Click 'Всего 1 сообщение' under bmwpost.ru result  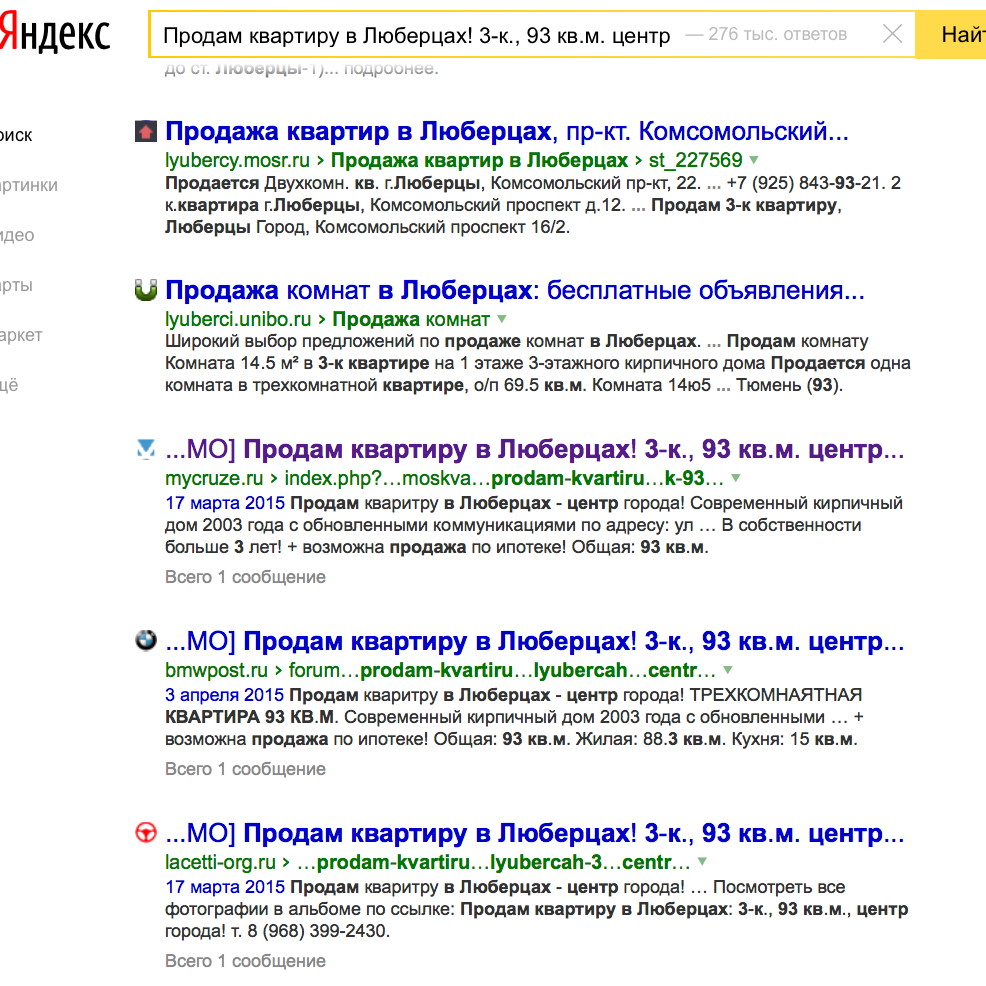[245, 769]
